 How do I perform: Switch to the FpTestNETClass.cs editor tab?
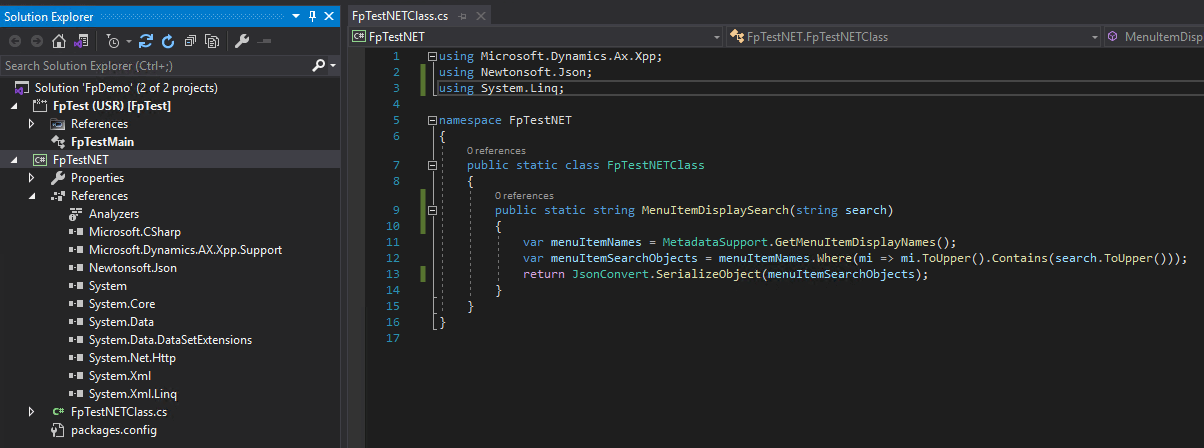[x=399, y=16]
